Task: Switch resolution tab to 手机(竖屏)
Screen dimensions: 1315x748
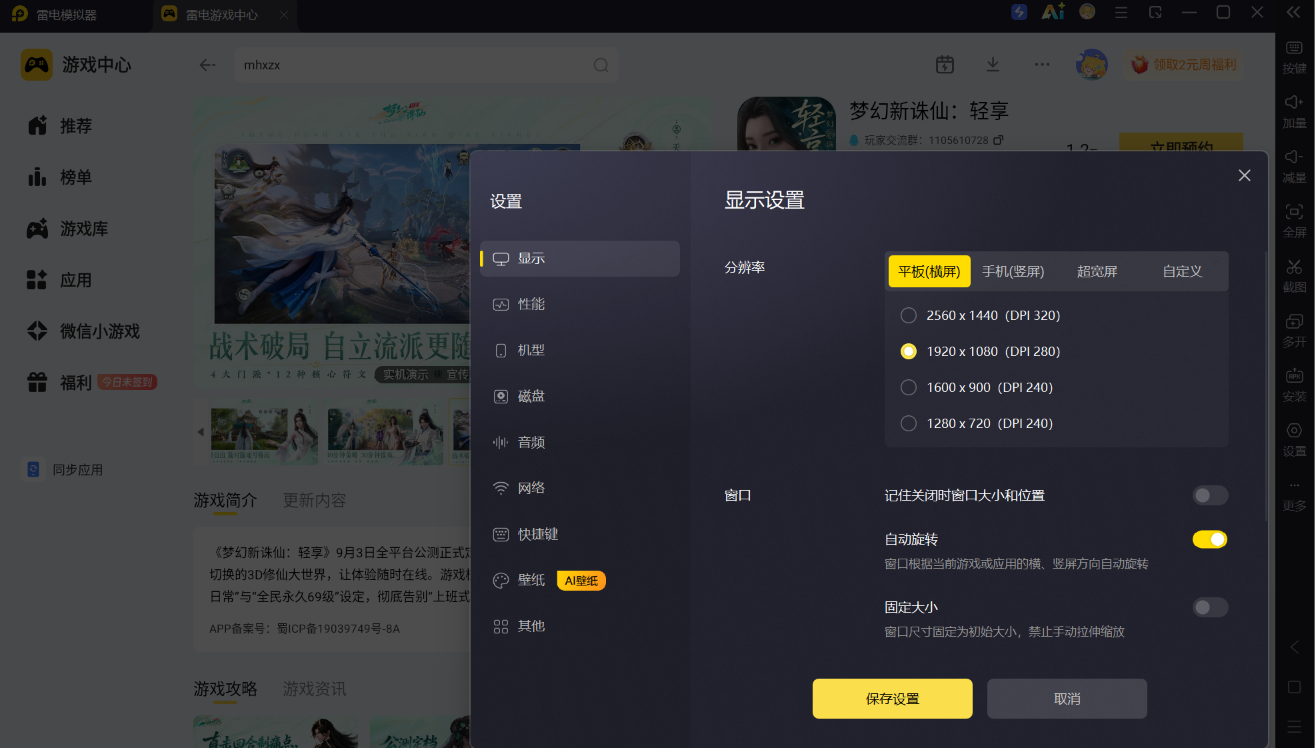Action: click(1013, 271)
